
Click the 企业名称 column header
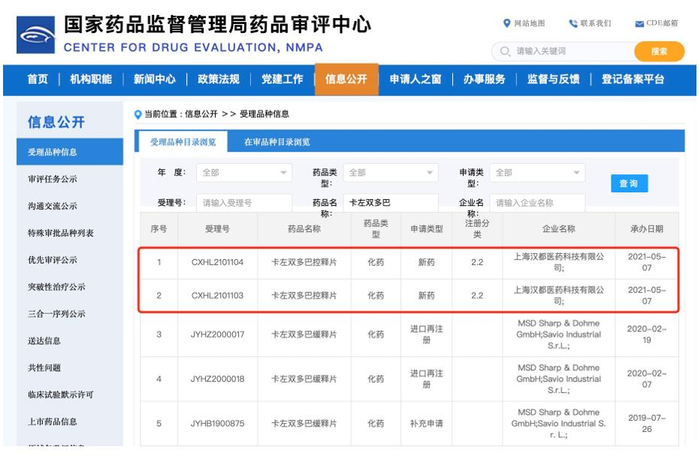[x=558, y=229]
